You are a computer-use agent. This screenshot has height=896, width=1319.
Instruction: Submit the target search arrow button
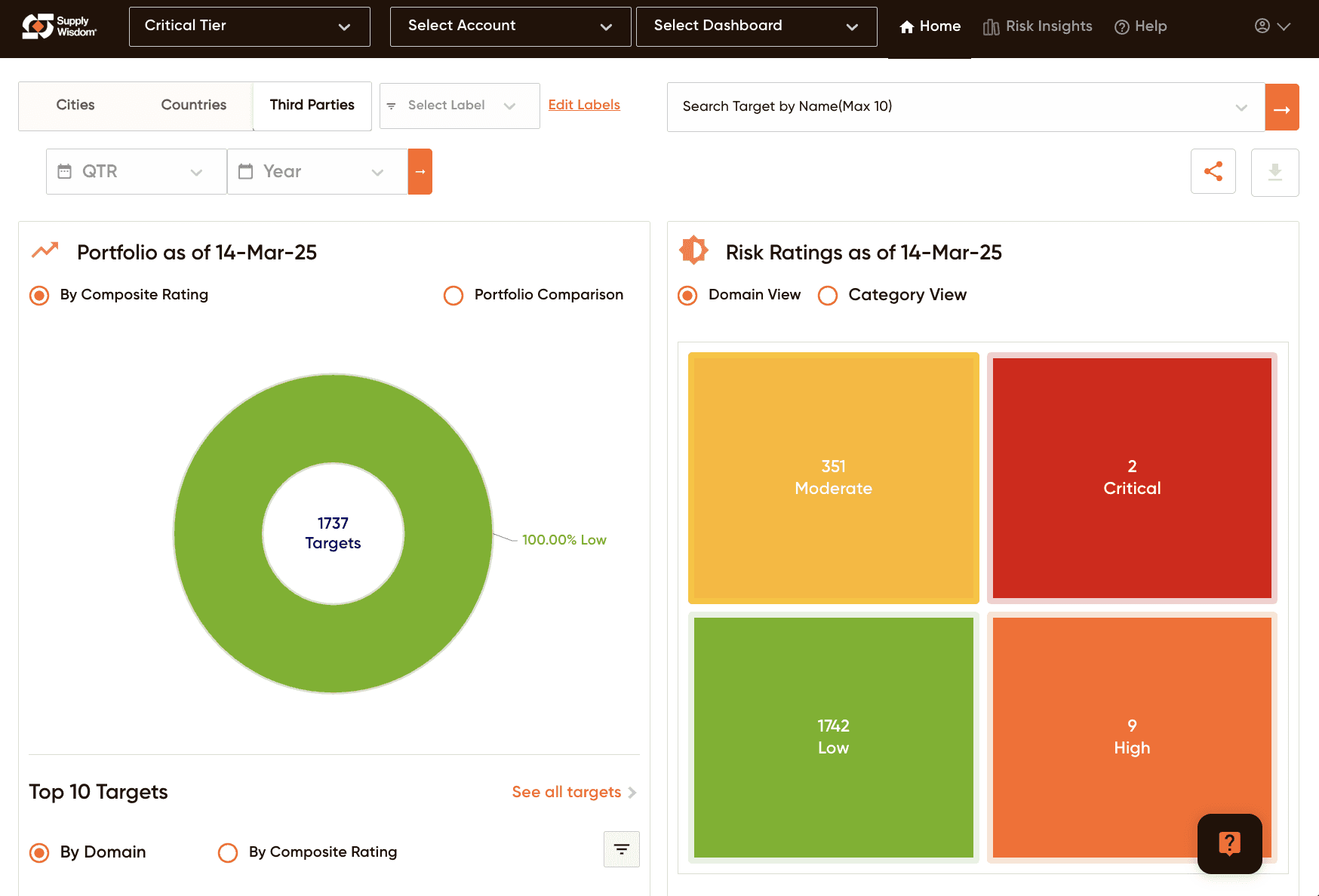pyautogui.click(x=1282, y=107)
